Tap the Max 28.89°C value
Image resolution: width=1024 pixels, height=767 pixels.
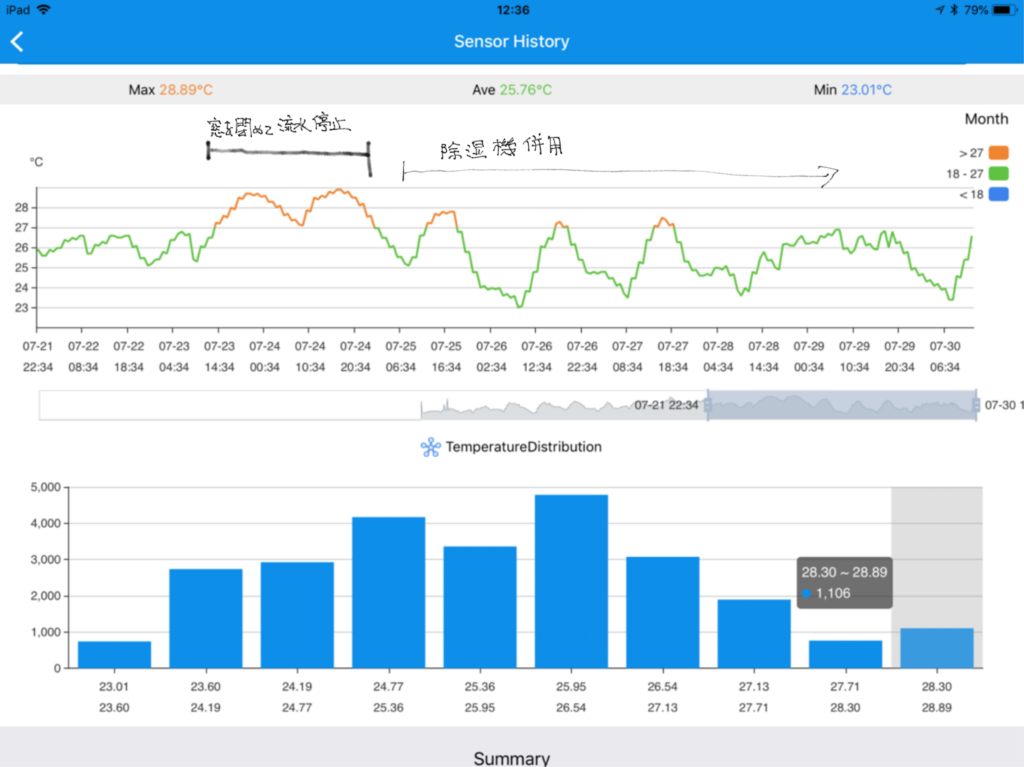(x=185, y=90)
